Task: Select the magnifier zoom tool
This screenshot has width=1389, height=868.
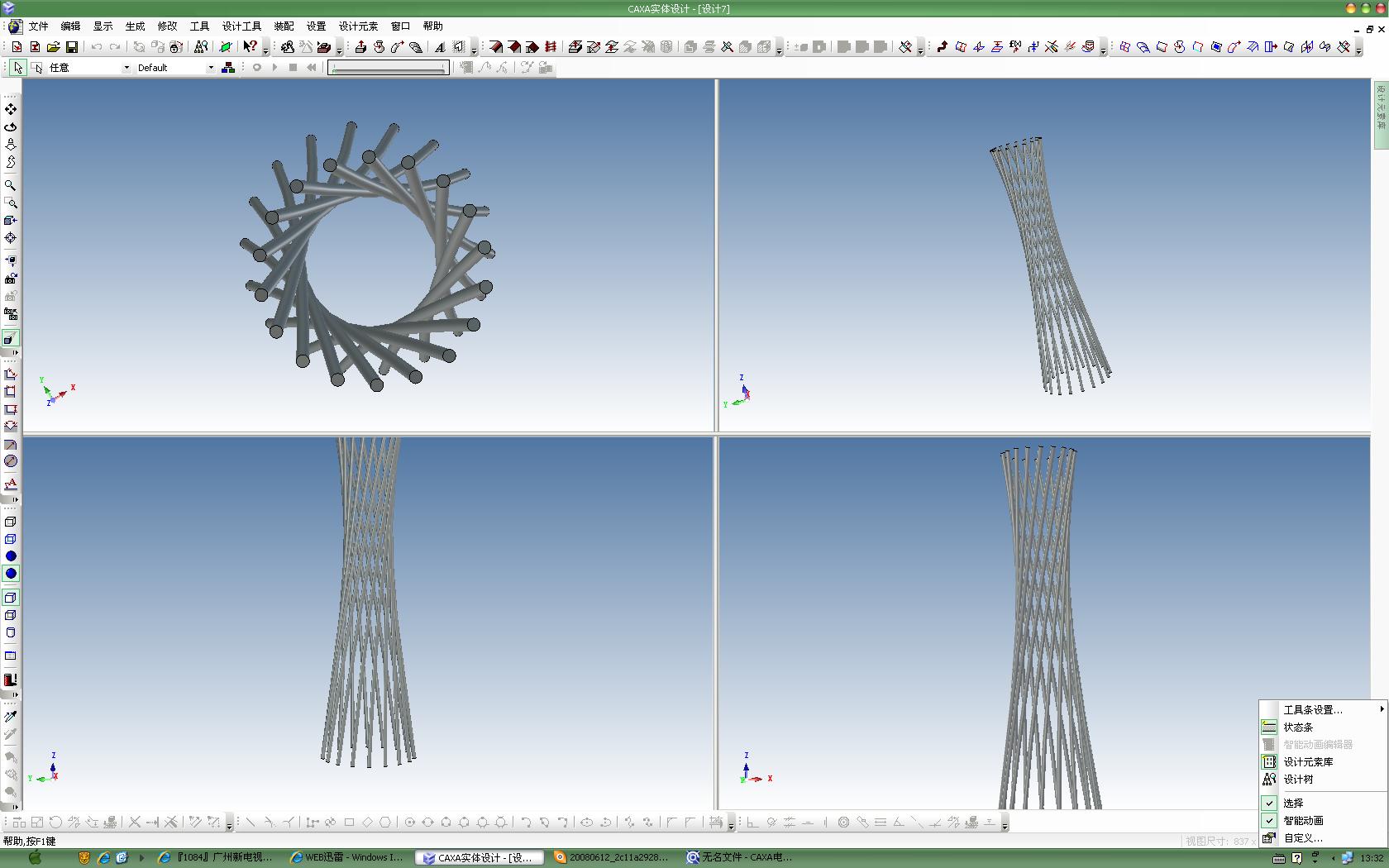Action: coord(11,185)
